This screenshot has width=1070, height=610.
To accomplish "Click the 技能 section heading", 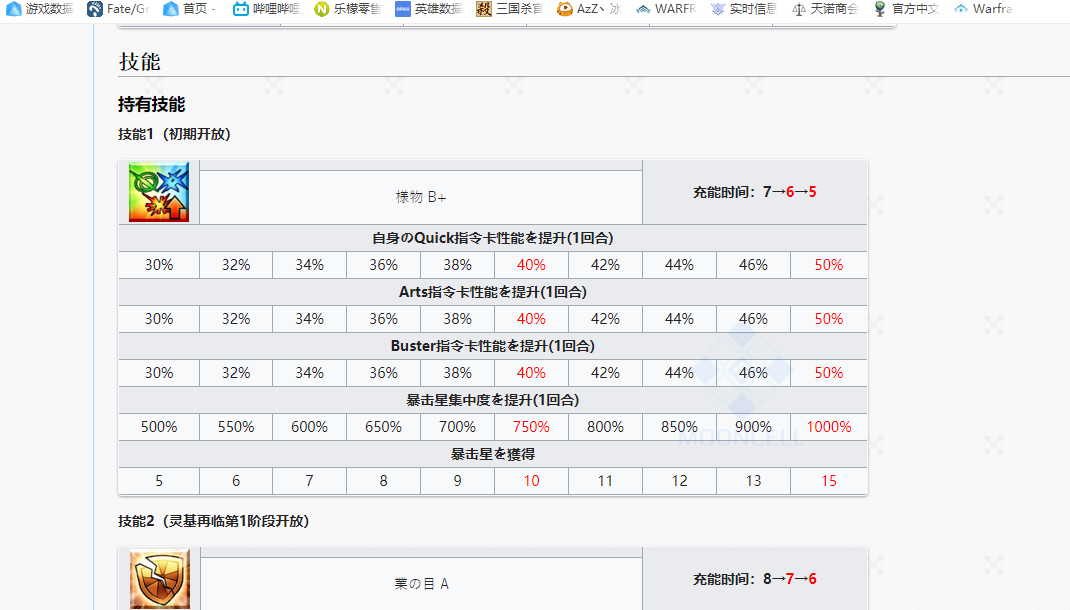I will (x=139, y=61).
